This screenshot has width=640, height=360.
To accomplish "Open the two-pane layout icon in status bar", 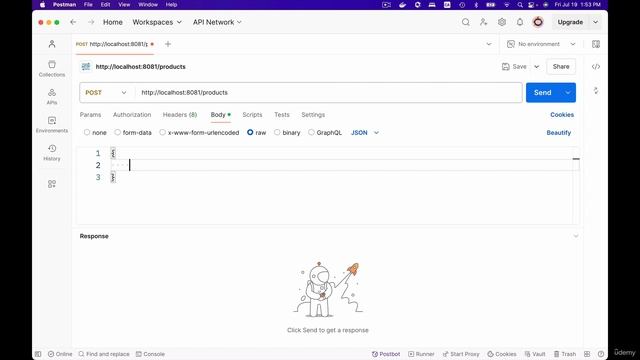I will pyautogui.click(x=587, y=354).
